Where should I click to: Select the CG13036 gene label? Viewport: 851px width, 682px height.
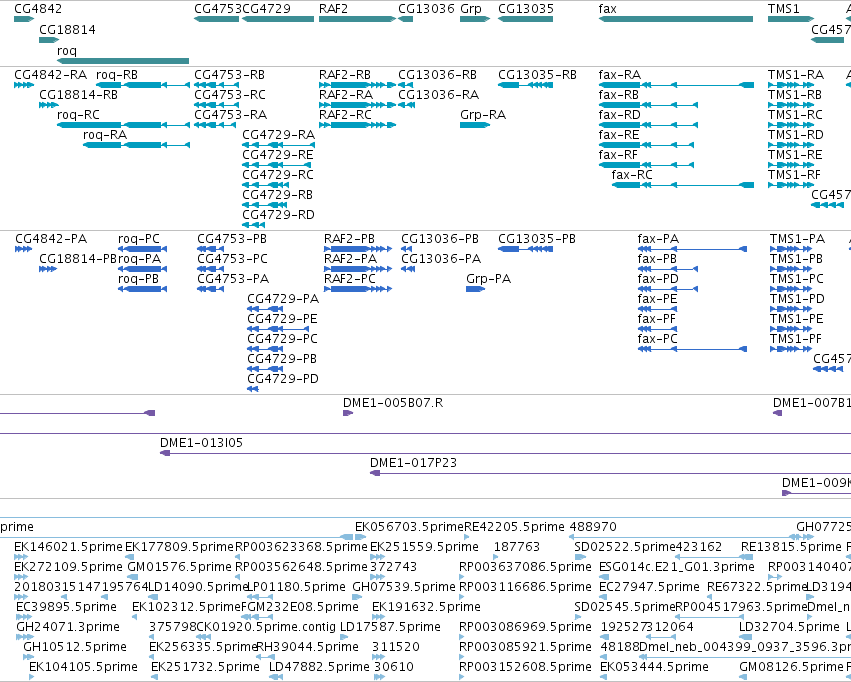(x=426, y=9)
